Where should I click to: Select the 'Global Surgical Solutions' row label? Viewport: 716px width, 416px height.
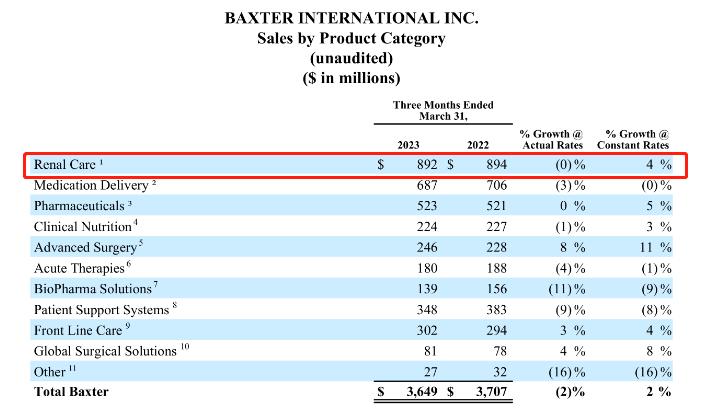click(x=105, y=351)
